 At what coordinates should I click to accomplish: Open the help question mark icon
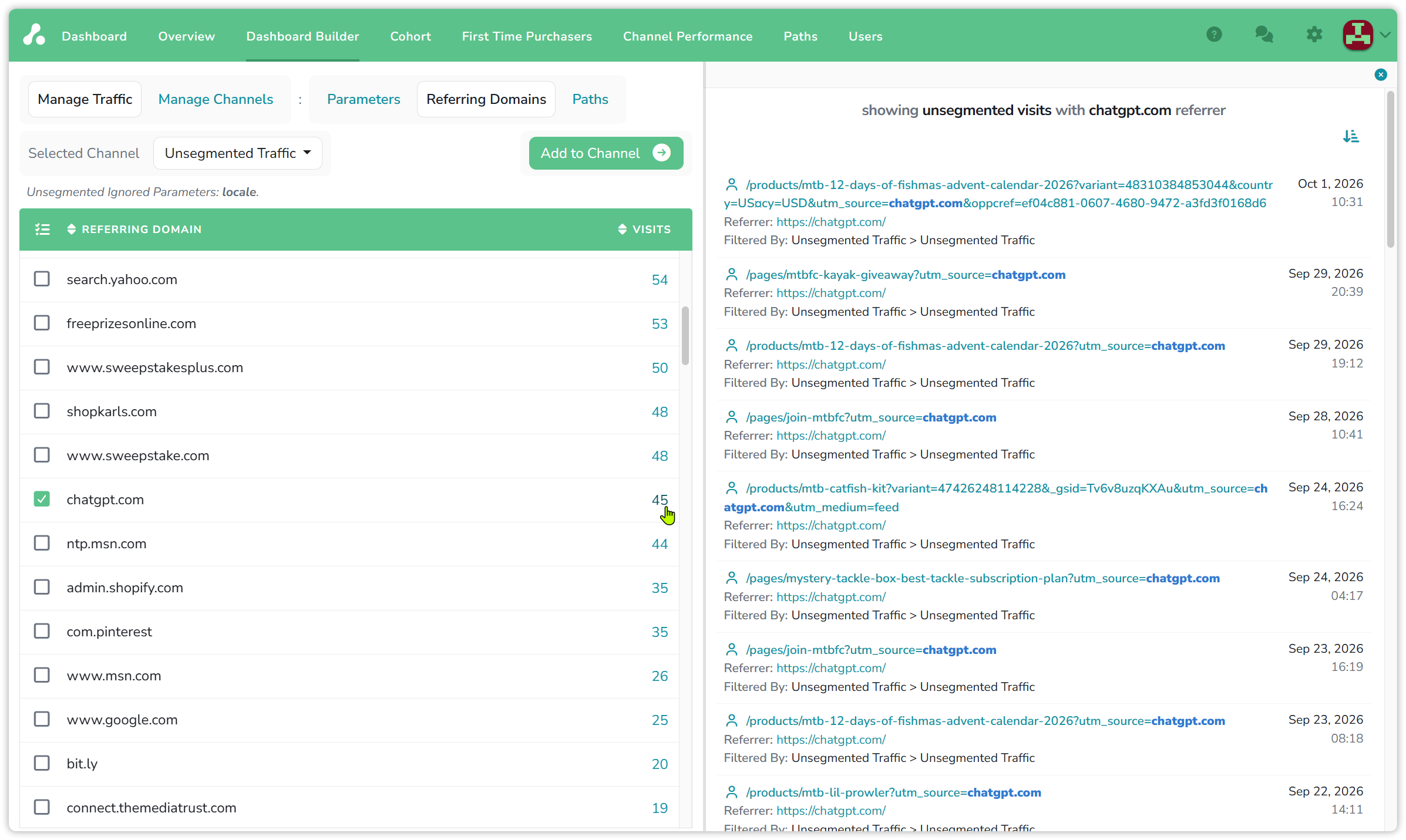(1214, 35)
